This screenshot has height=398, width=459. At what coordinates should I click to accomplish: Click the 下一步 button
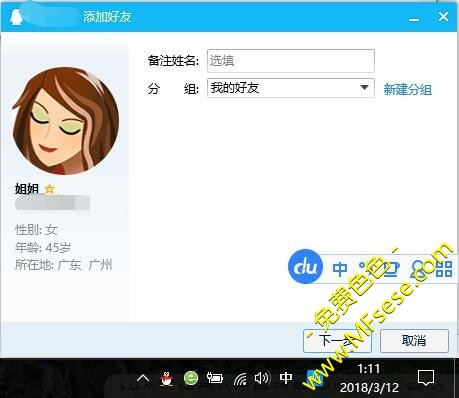pyautogui.click(x=337, y=341)
